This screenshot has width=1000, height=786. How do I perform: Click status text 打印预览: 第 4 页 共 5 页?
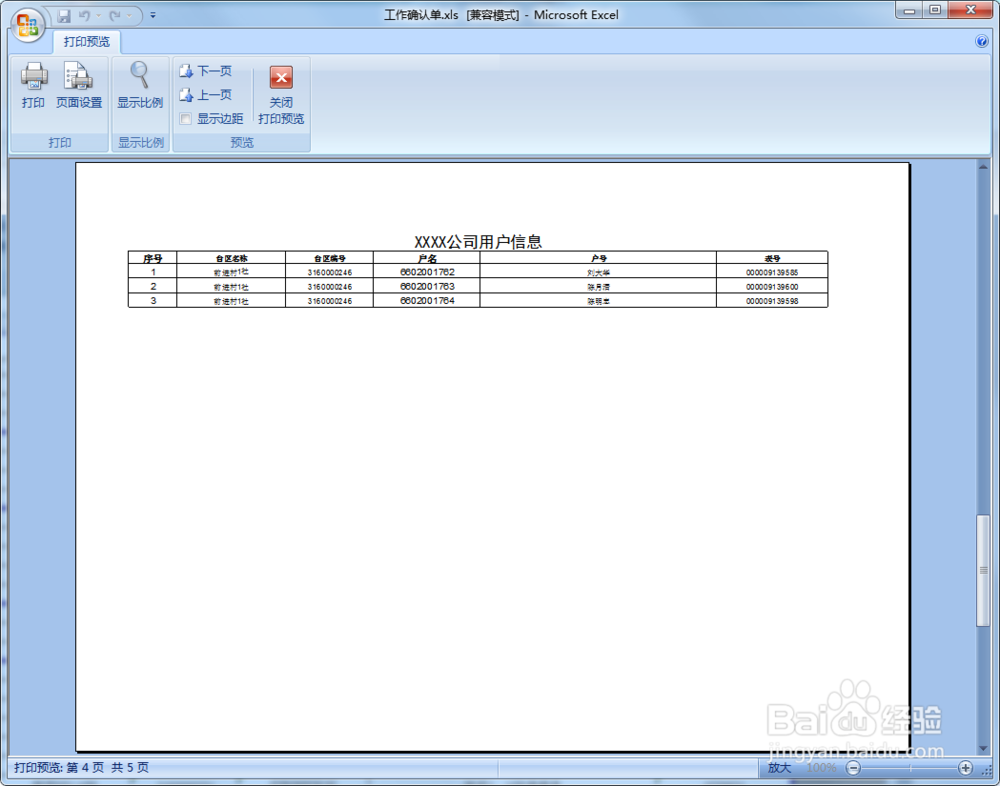tap(82, 767)
